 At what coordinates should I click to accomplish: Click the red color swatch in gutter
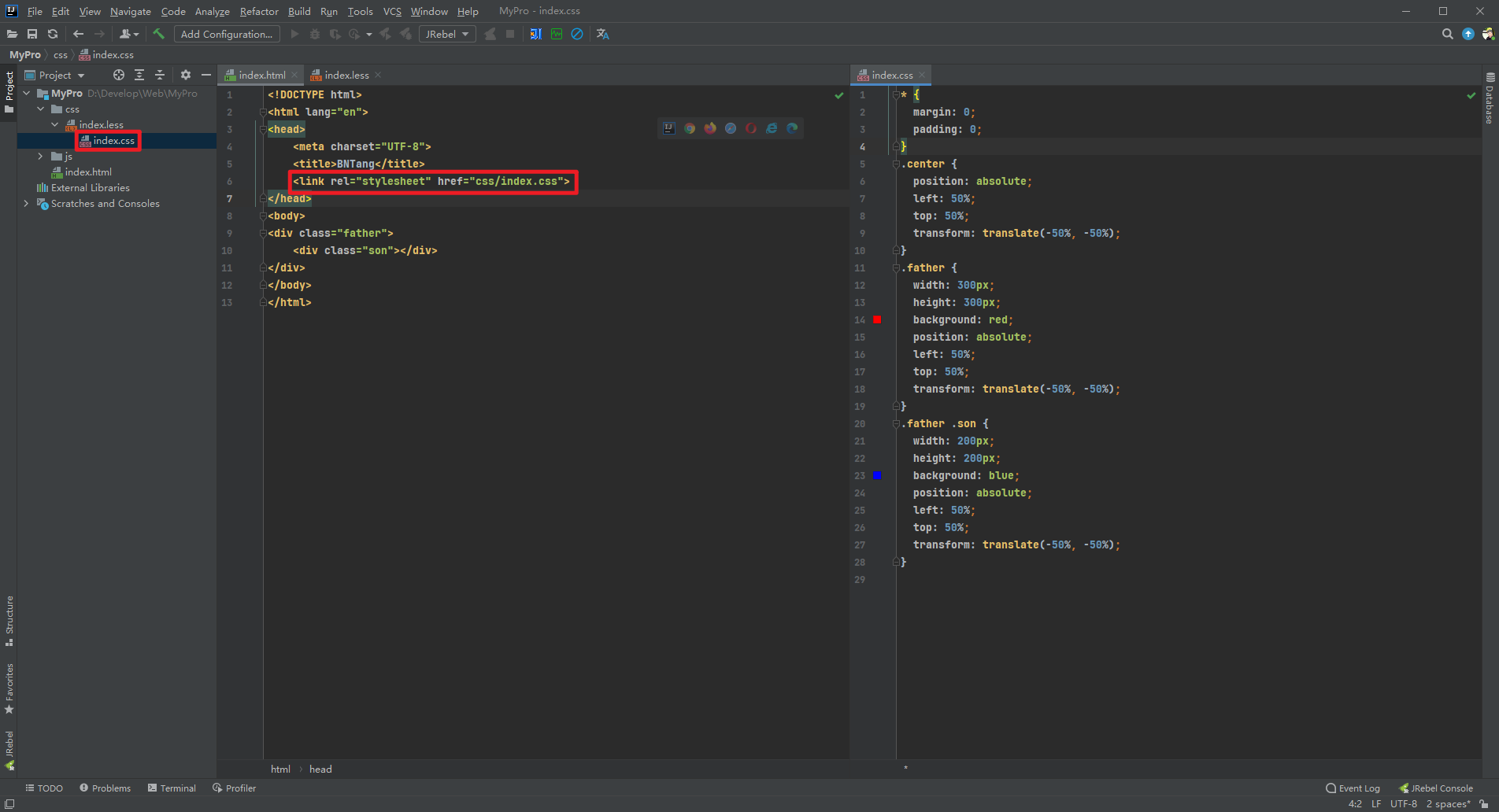(x=877, y=319)
